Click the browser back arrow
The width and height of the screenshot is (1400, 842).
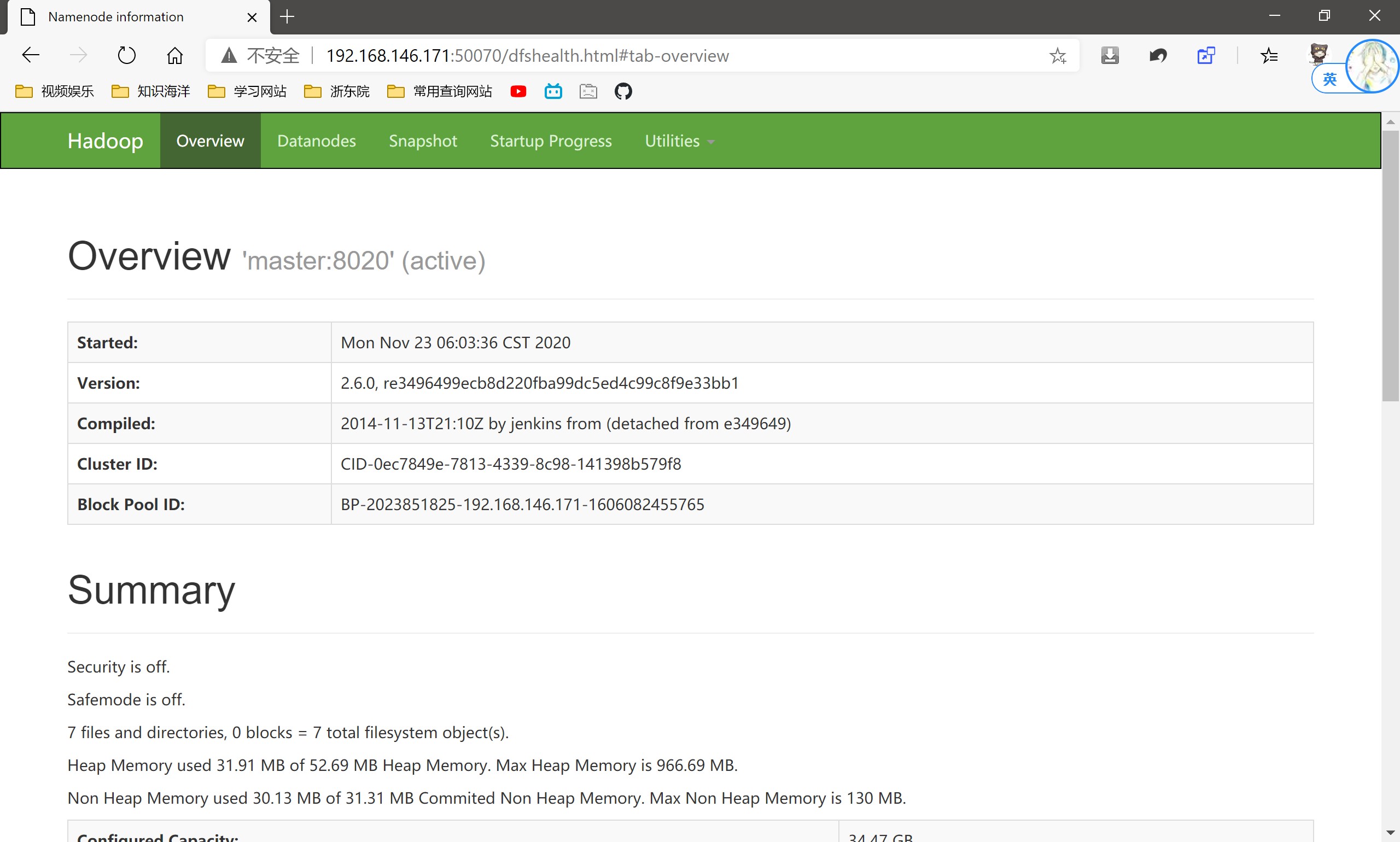31,55
